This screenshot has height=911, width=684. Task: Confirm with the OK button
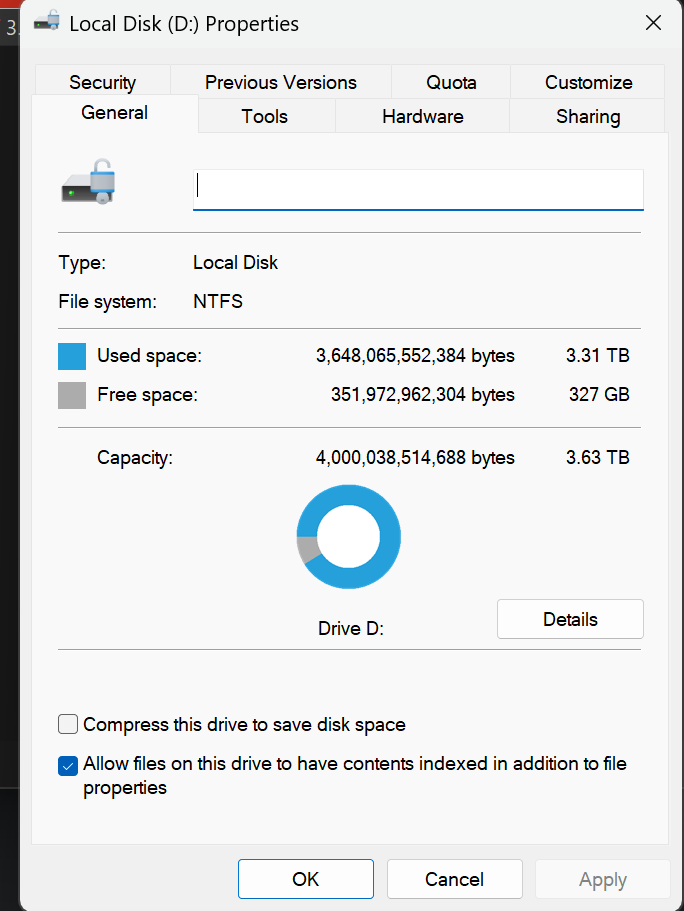pos(306,879)
